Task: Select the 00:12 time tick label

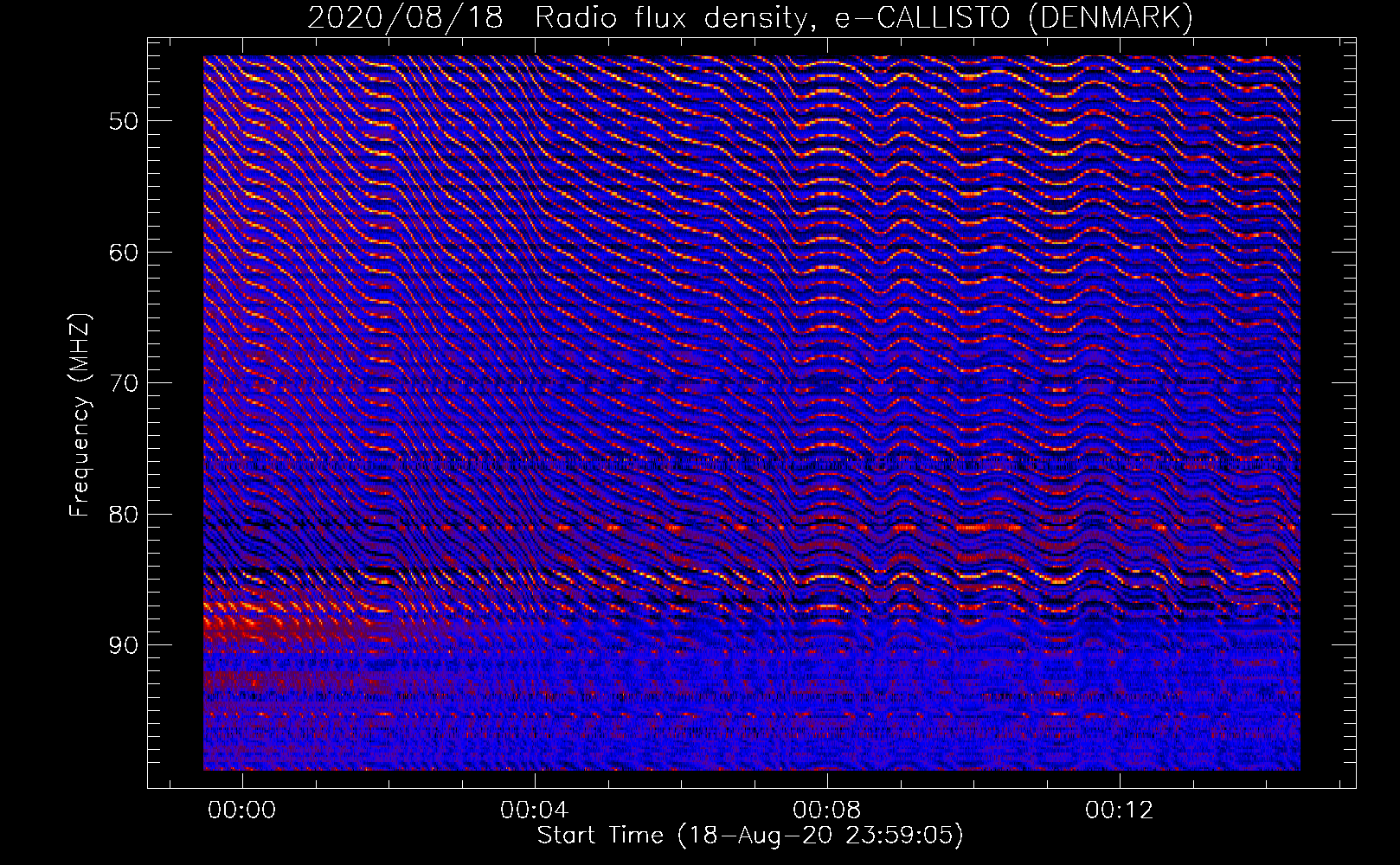Action: coord(1120,810)
